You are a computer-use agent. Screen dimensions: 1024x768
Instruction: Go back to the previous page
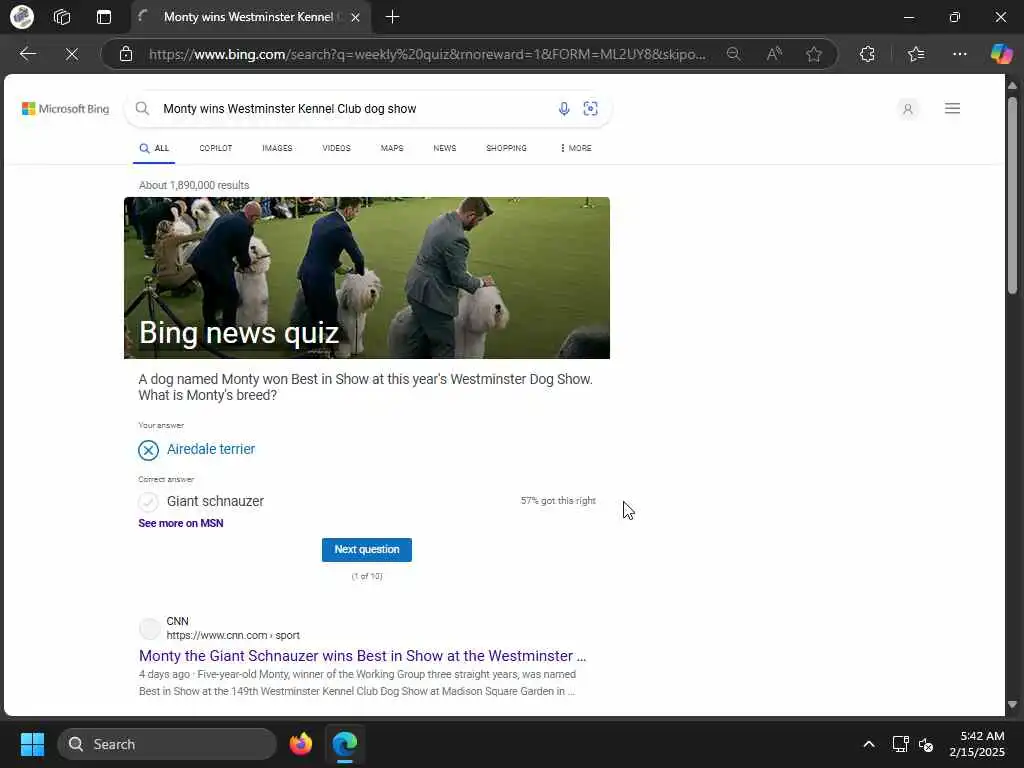click(x=27, y=54)
